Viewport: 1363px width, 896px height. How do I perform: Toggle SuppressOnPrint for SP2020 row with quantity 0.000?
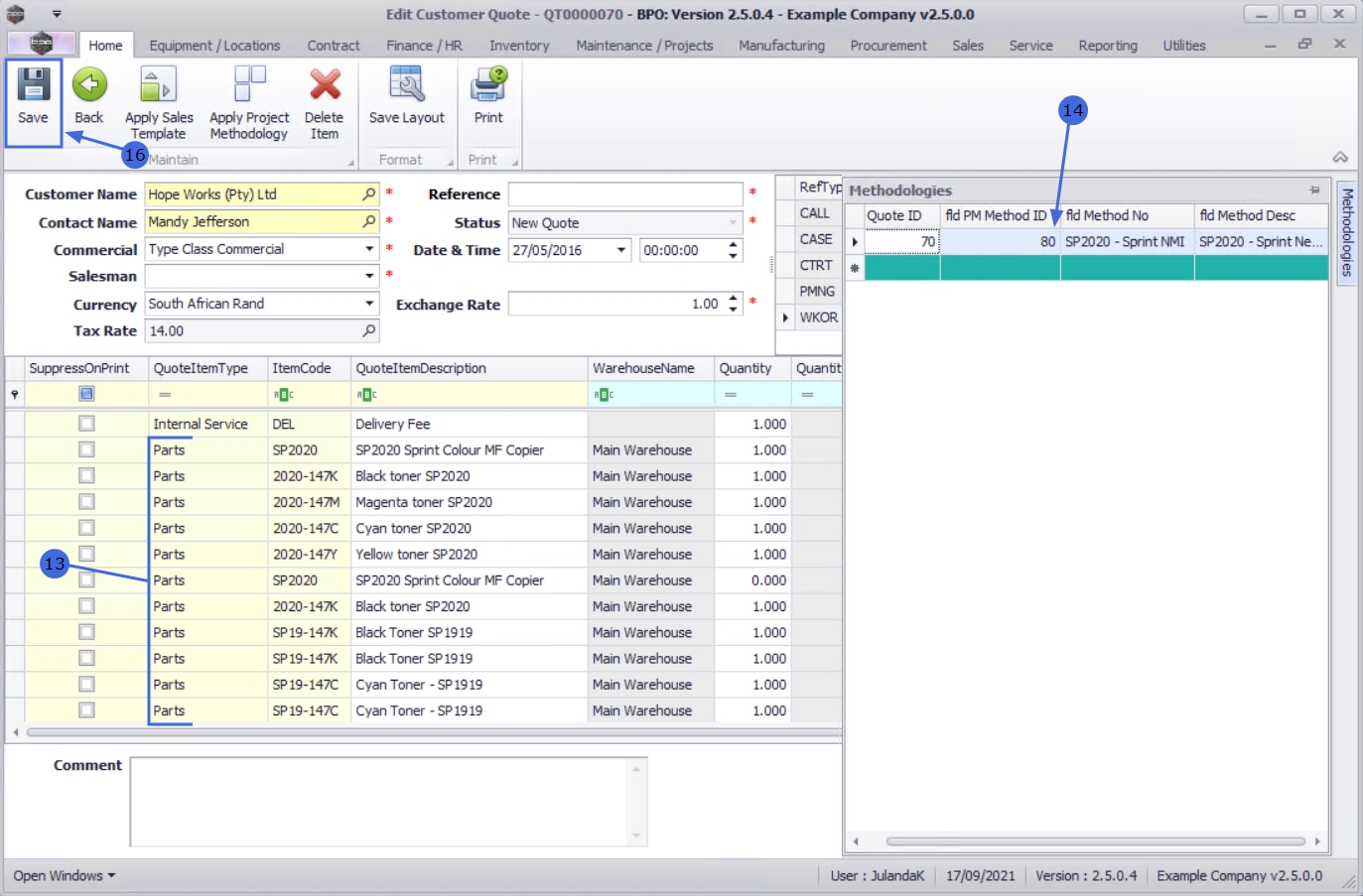click(x=86, y=579)
